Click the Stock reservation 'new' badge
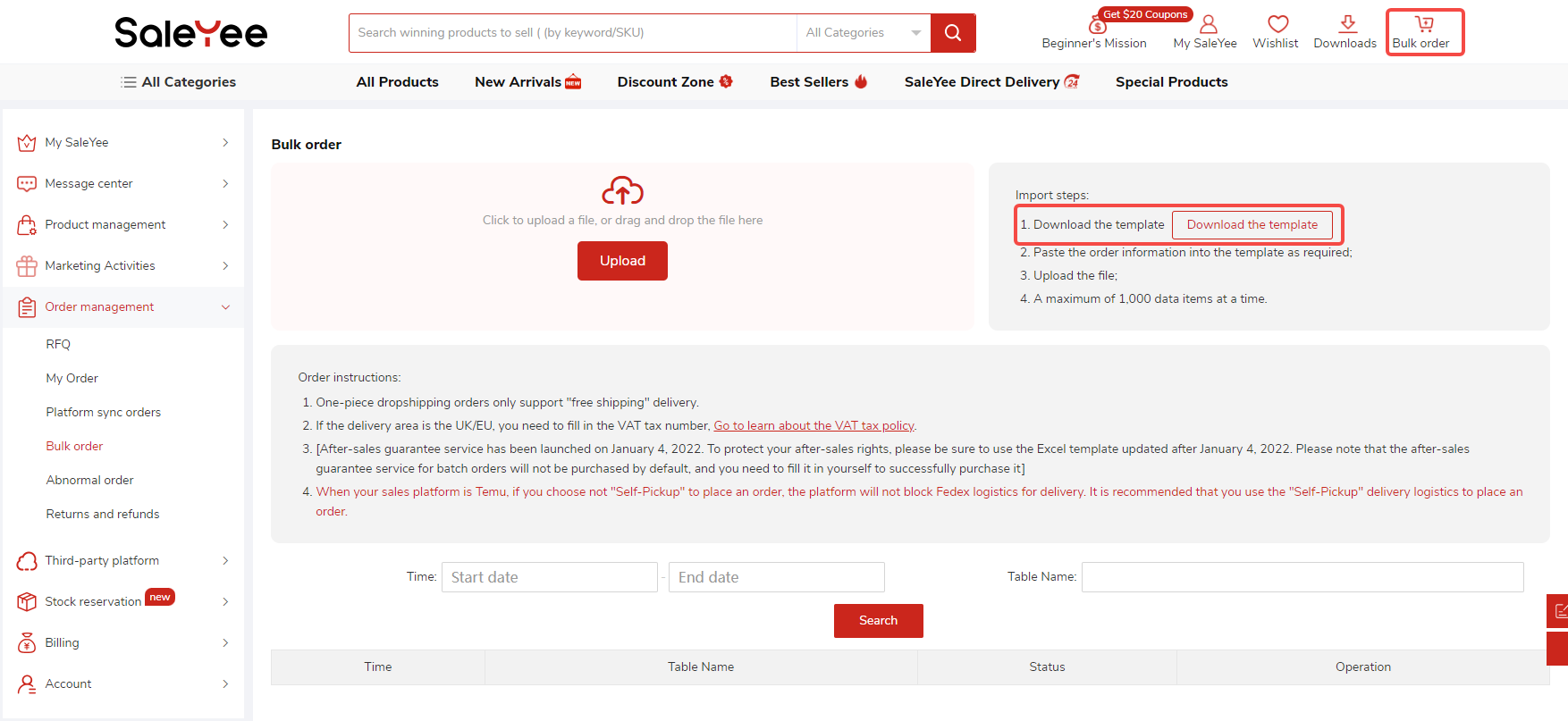 pos(160,598)
